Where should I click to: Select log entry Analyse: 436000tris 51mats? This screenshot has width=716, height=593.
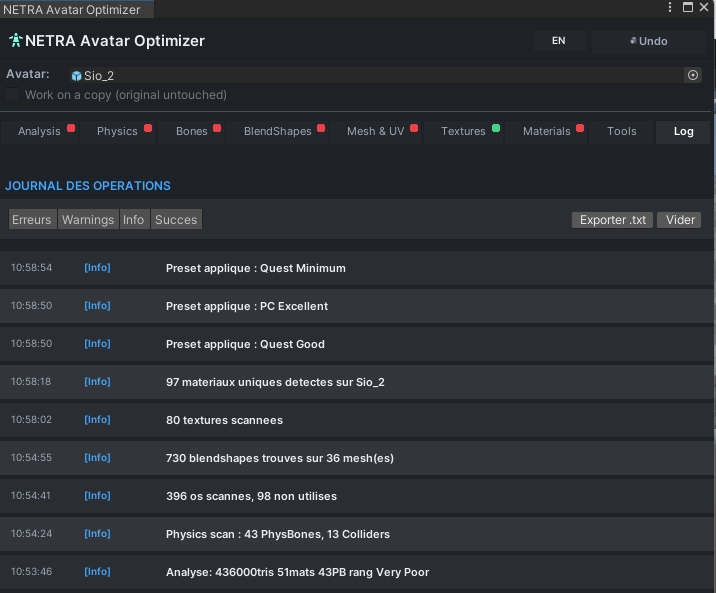point(356,572)
